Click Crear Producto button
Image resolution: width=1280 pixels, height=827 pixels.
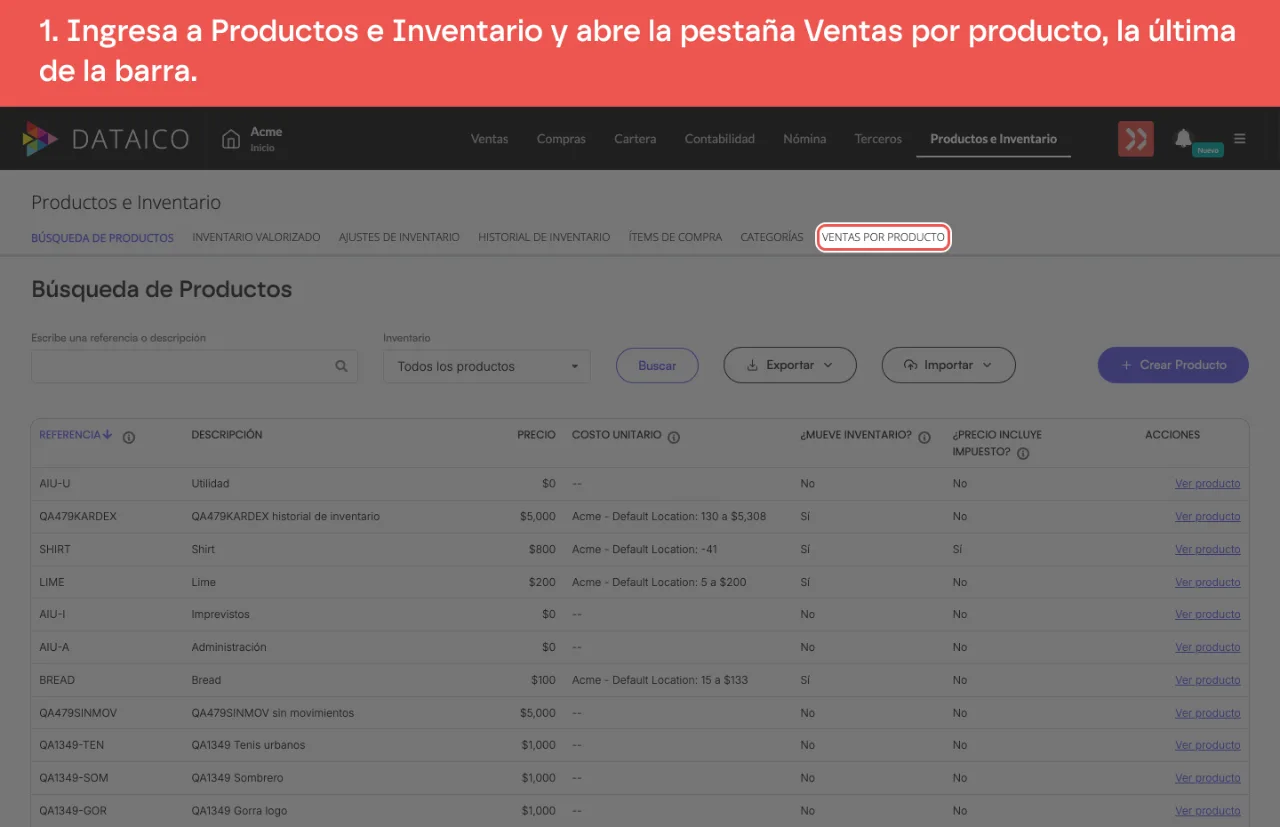[x=1173, y=365]
